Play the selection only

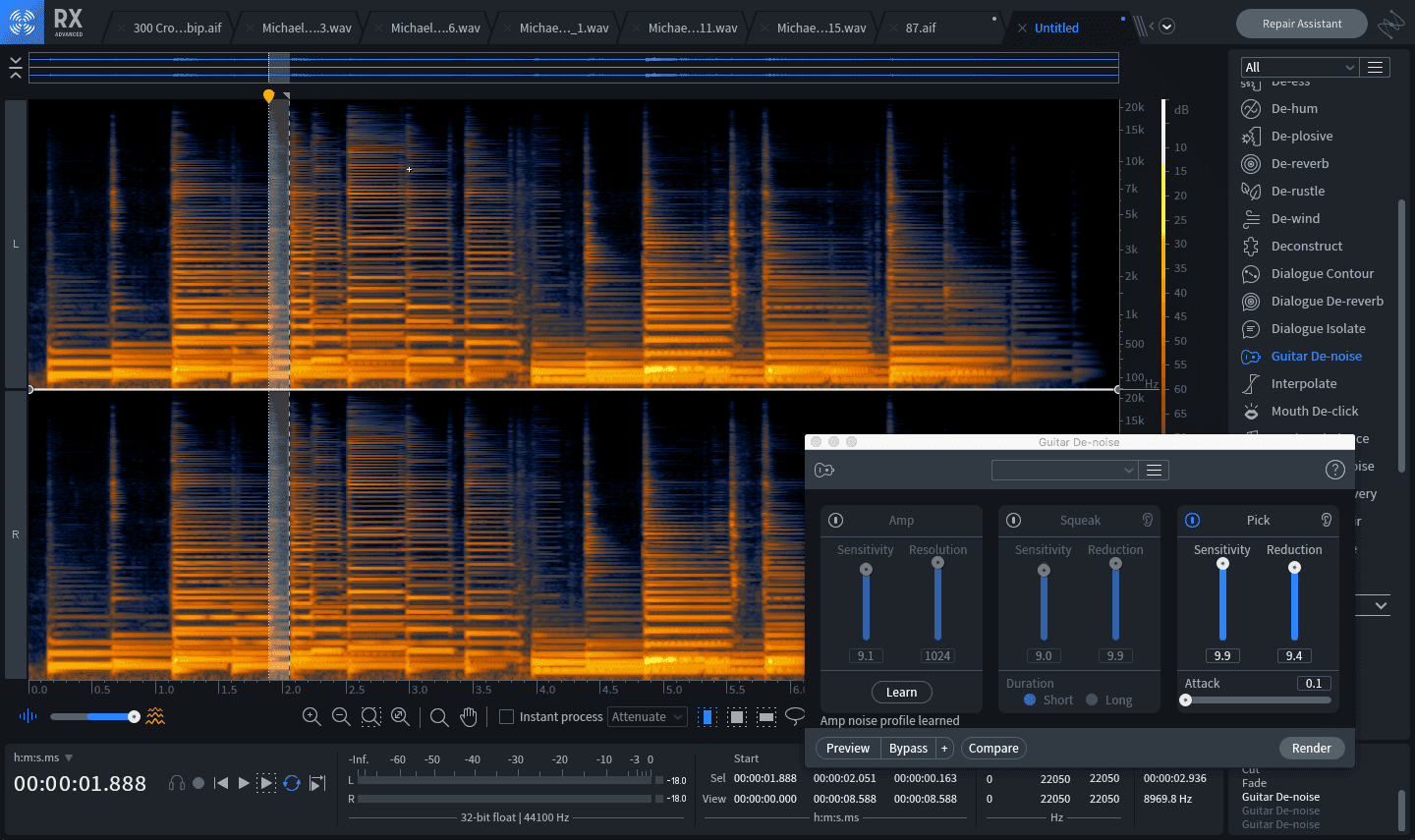pos(266,783)
